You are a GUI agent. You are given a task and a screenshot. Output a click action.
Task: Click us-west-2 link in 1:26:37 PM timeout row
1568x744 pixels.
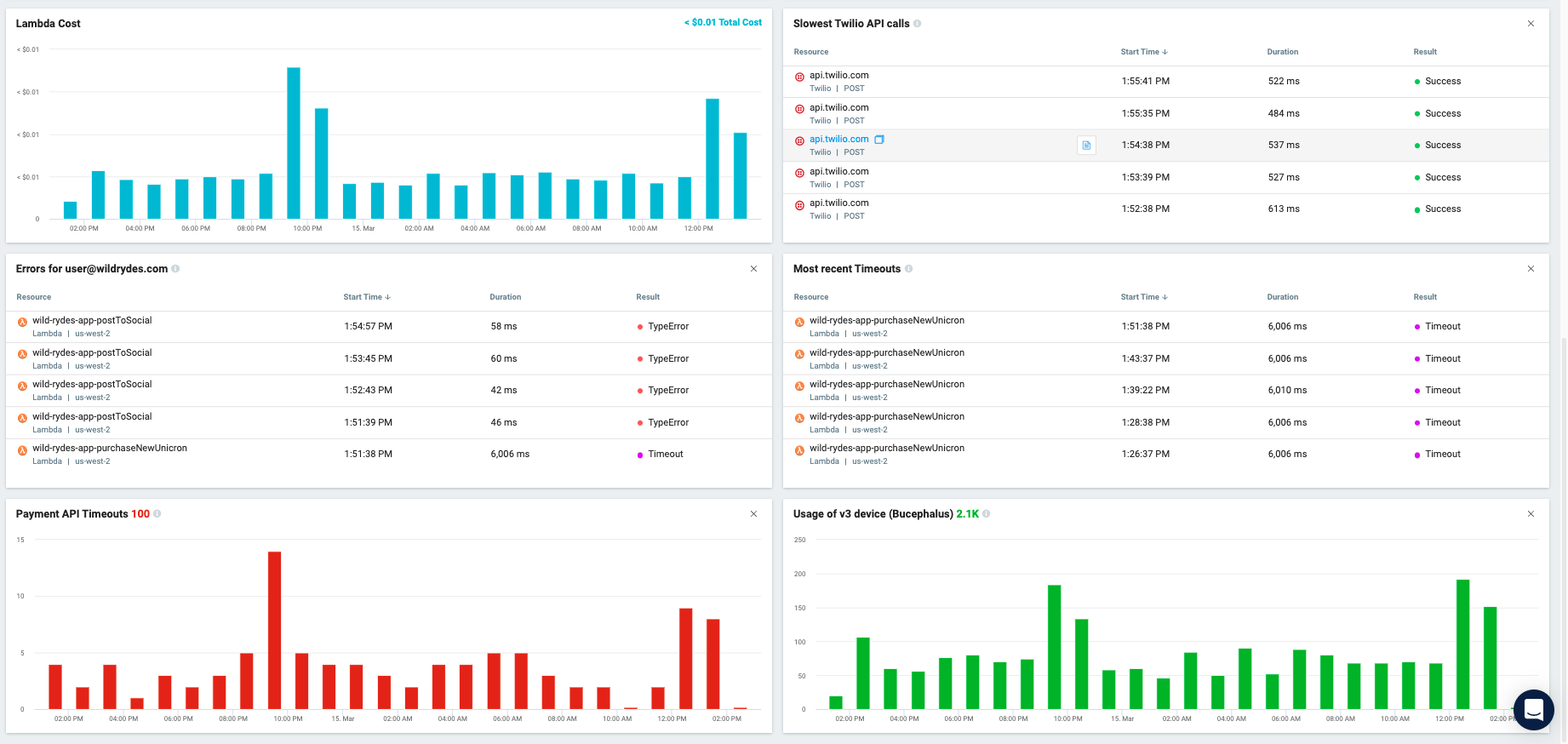[870, 461]
